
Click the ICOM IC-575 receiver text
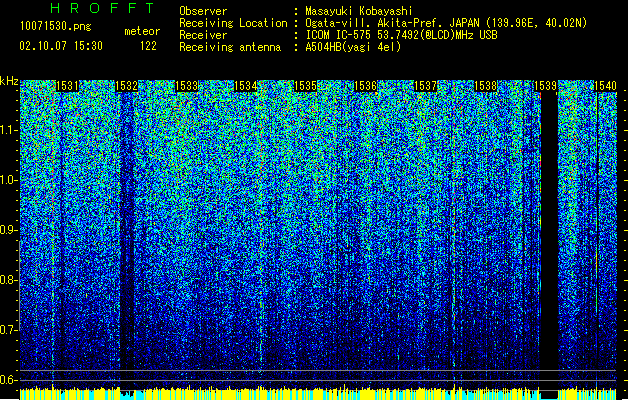(x=401, y=35)
